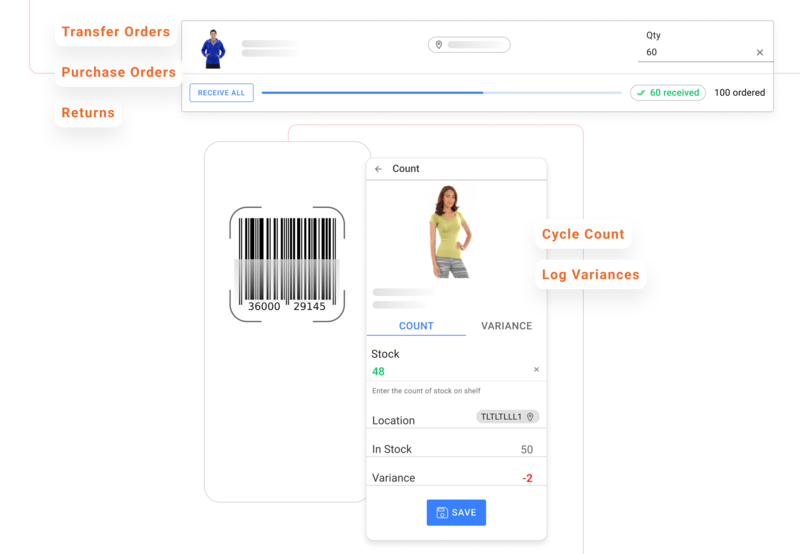Click the green checkmark in 60 received badge
800x554 pixels.
pos(641,92)
